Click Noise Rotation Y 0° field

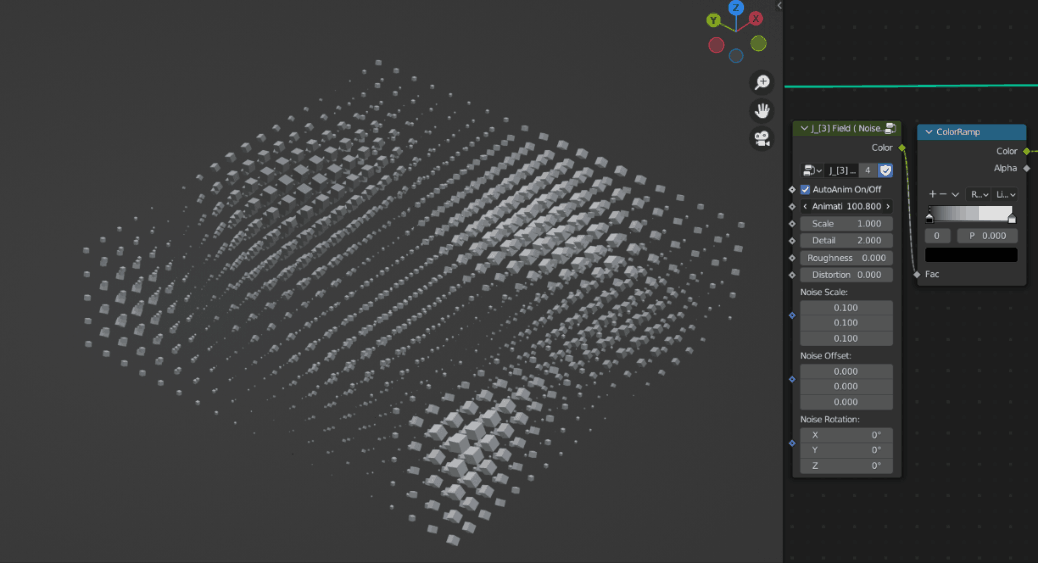847,450
